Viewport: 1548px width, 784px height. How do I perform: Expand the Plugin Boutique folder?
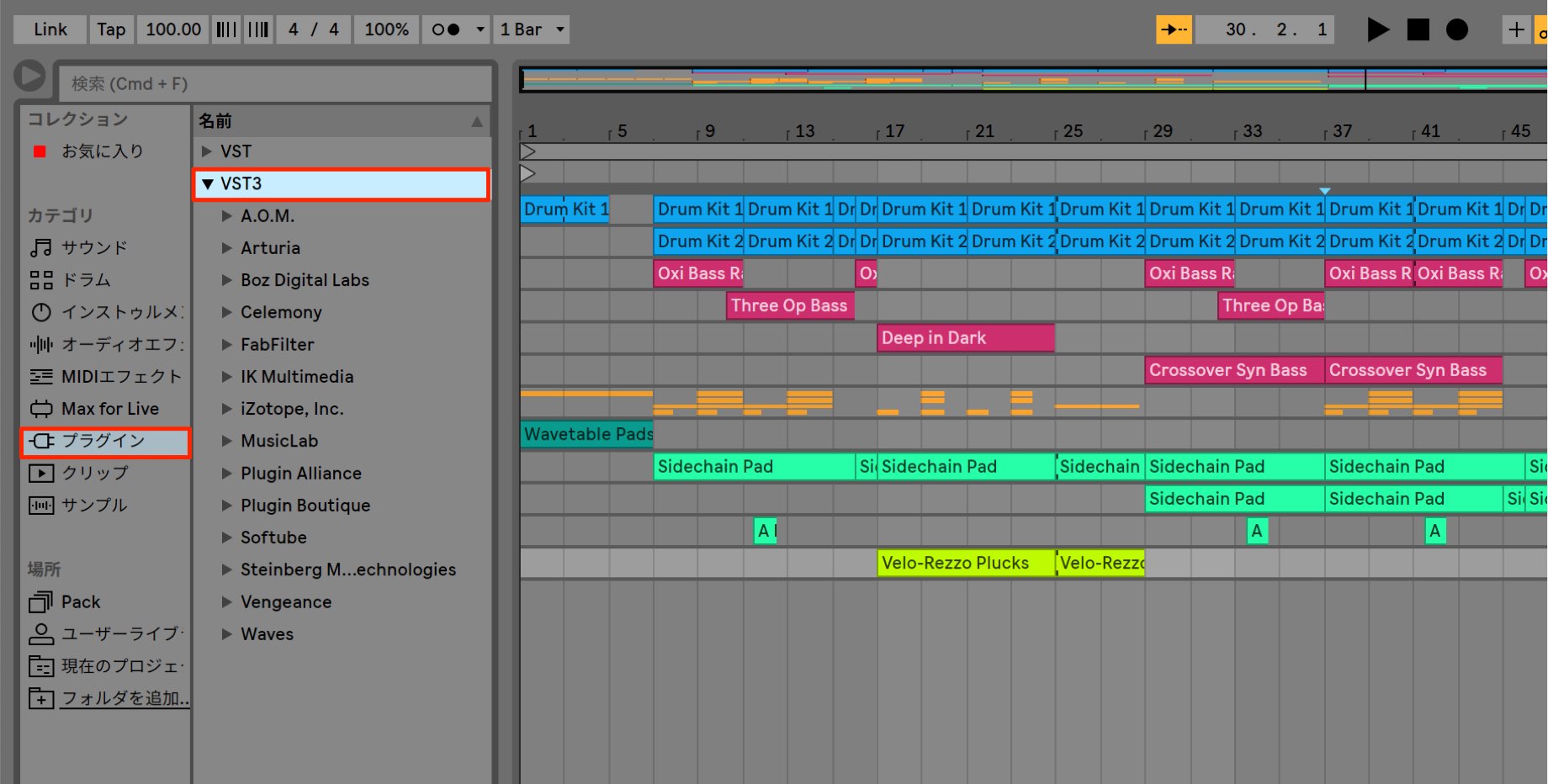pyautogui.click(x=226, y=505)
